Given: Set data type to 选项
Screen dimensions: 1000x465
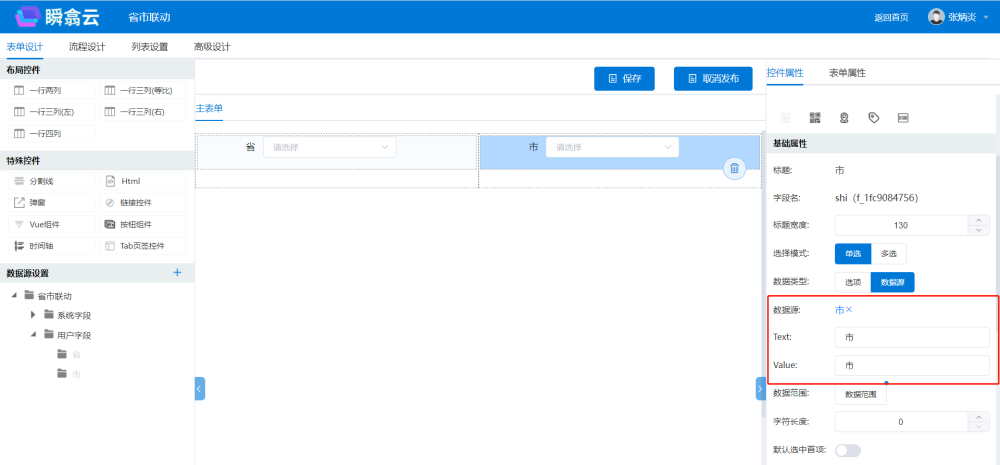Looking at the screenshot, I should tap(853, 283).
